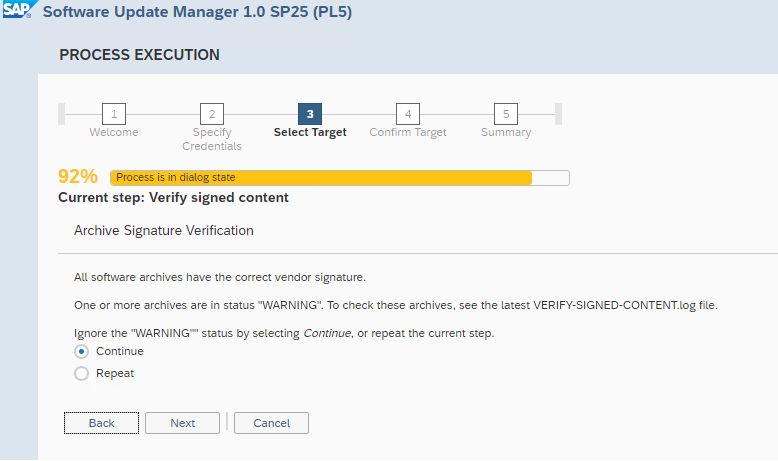Choose the Repeat radio option
Image resolution: width=778 pixels, height=461 pixels.
82,374
